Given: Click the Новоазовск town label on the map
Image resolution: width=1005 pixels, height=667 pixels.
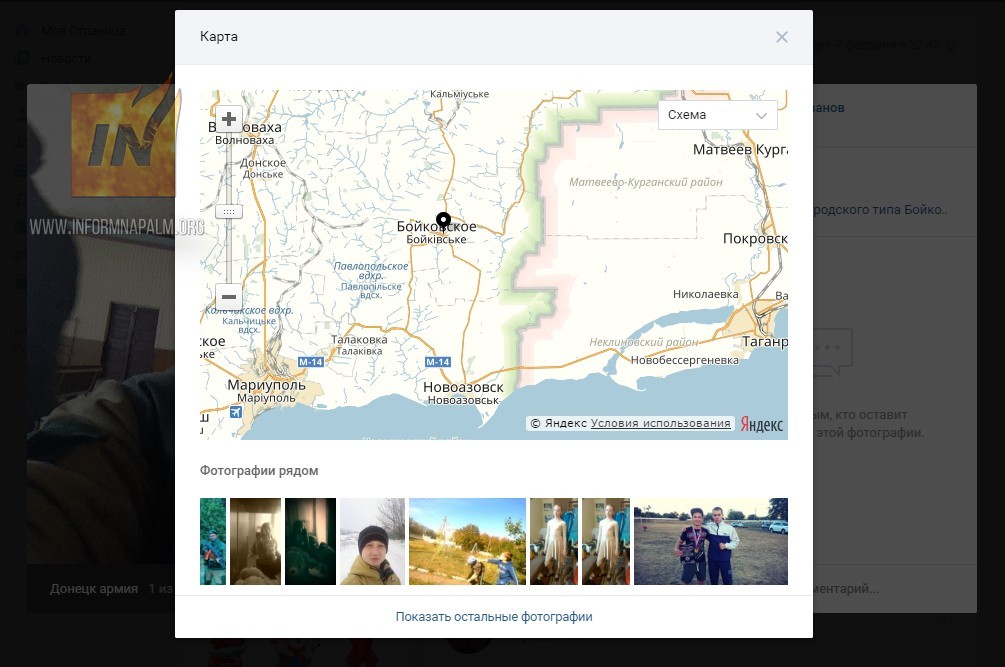Looking at the screenshot, I should click(x=463, y=387).
